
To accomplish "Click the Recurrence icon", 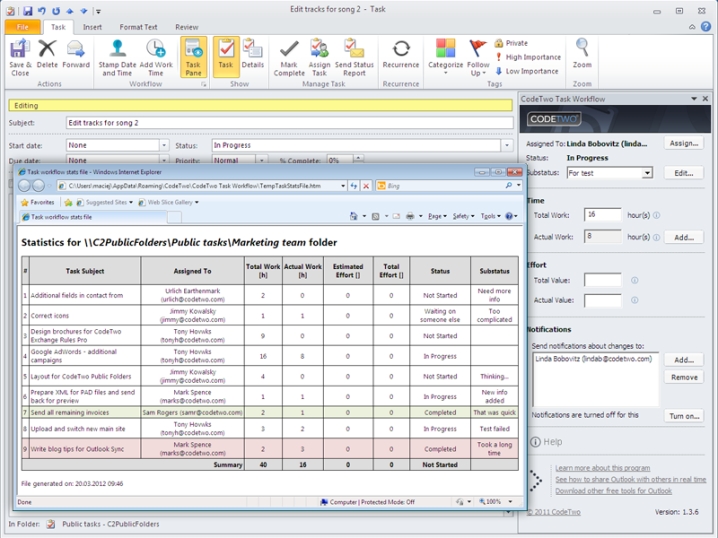I will point(401,50).
